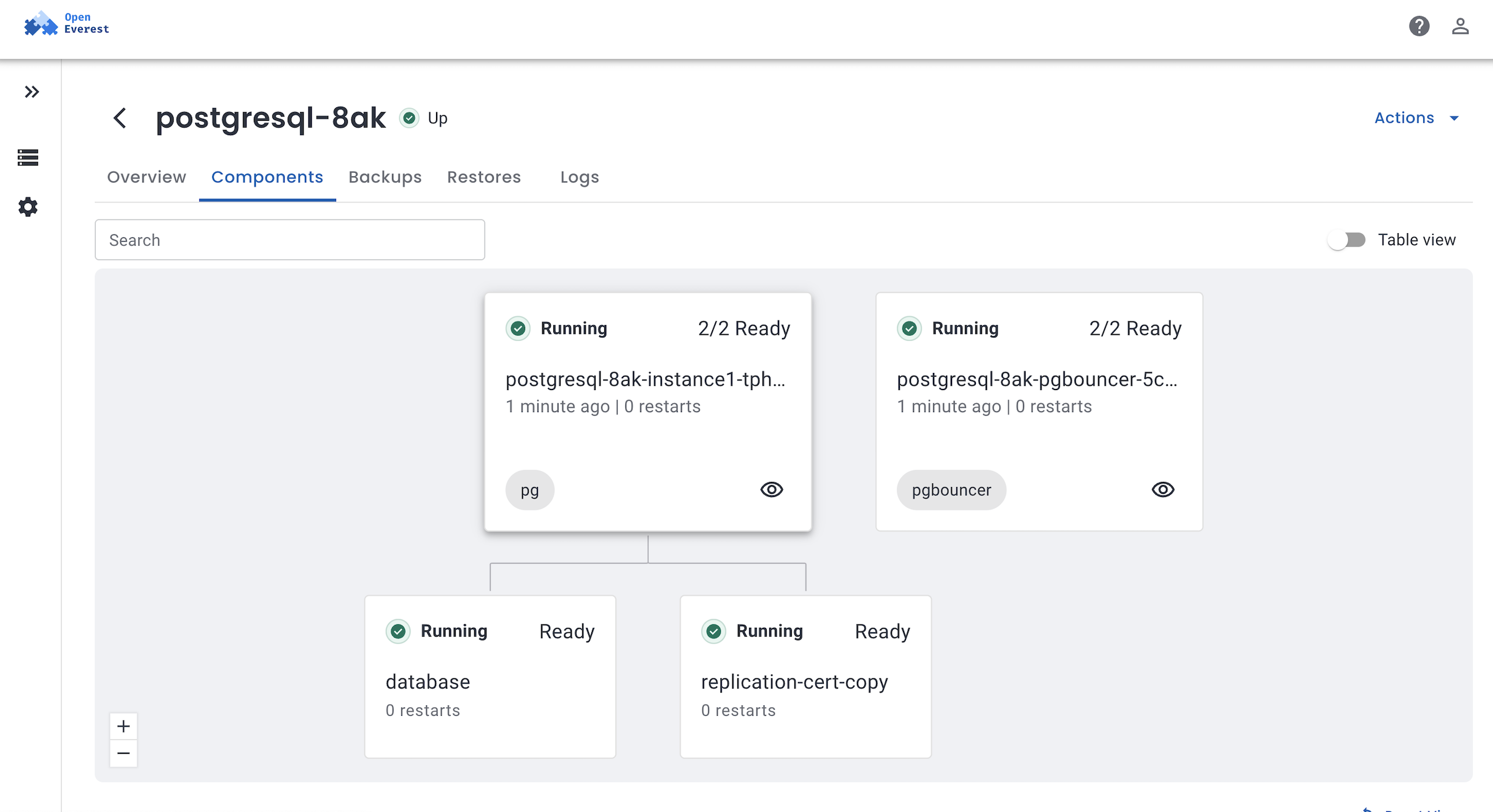This screenshot has width=1493, height=812.
Task: Click 2/2 Ready on instance1 card
Action: (744, 329)
